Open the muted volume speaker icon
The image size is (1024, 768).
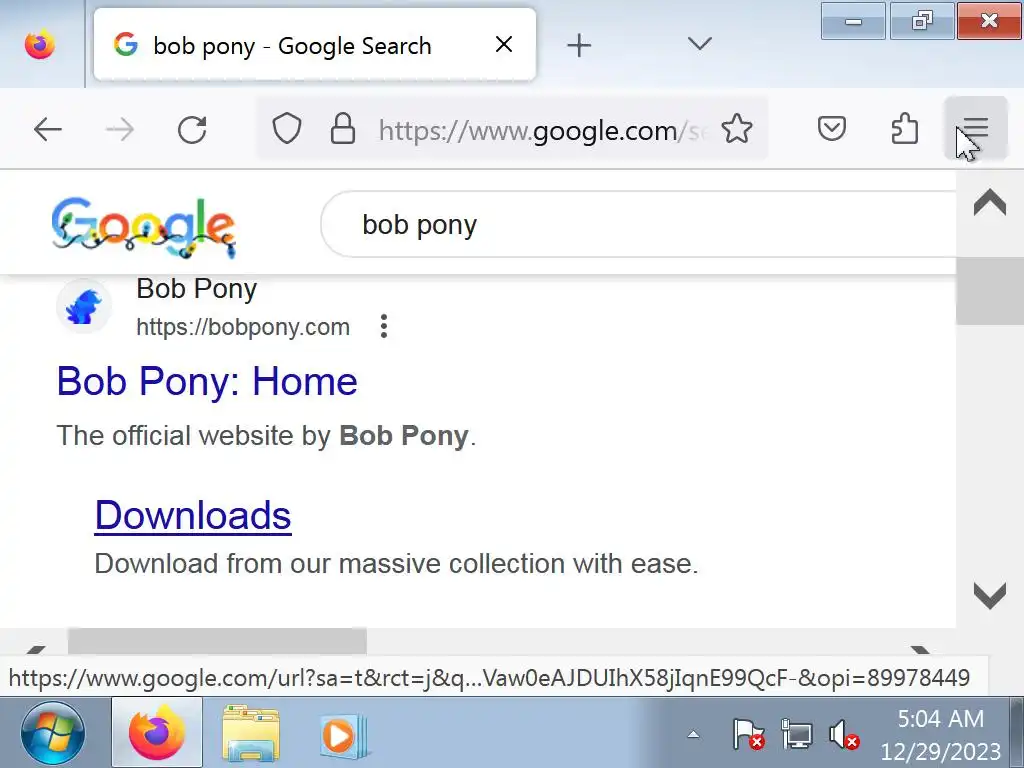pyautogui.click(x=844, y=734)
